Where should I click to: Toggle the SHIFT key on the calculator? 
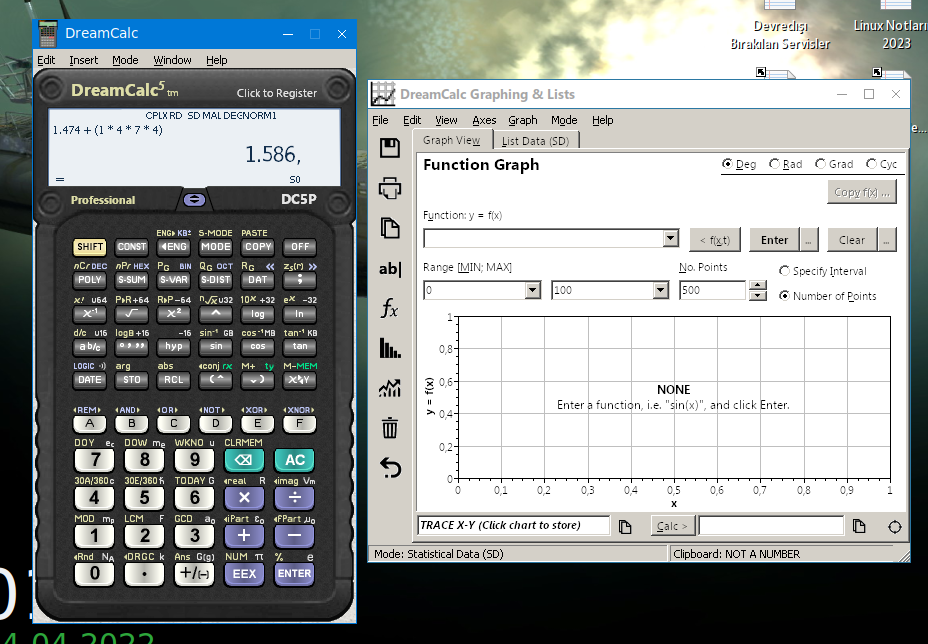click(89, 247)
